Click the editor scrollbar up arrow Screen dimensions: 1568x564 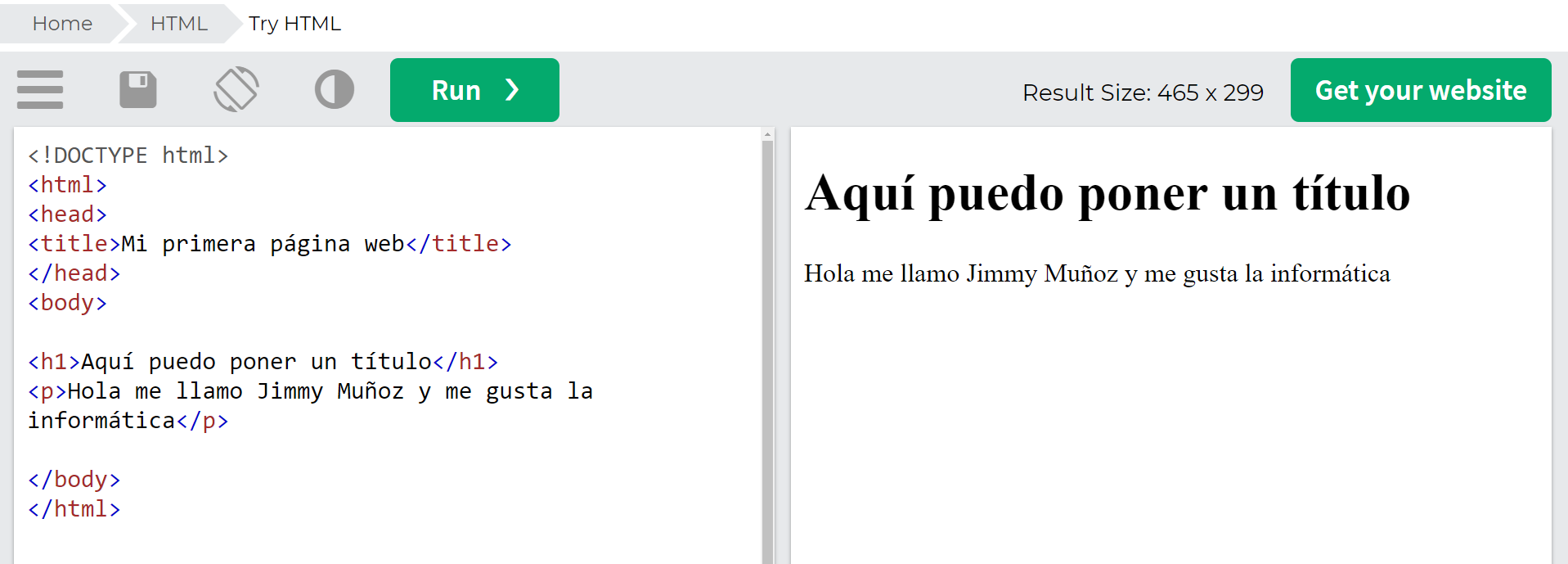click(x=767, y=134)
